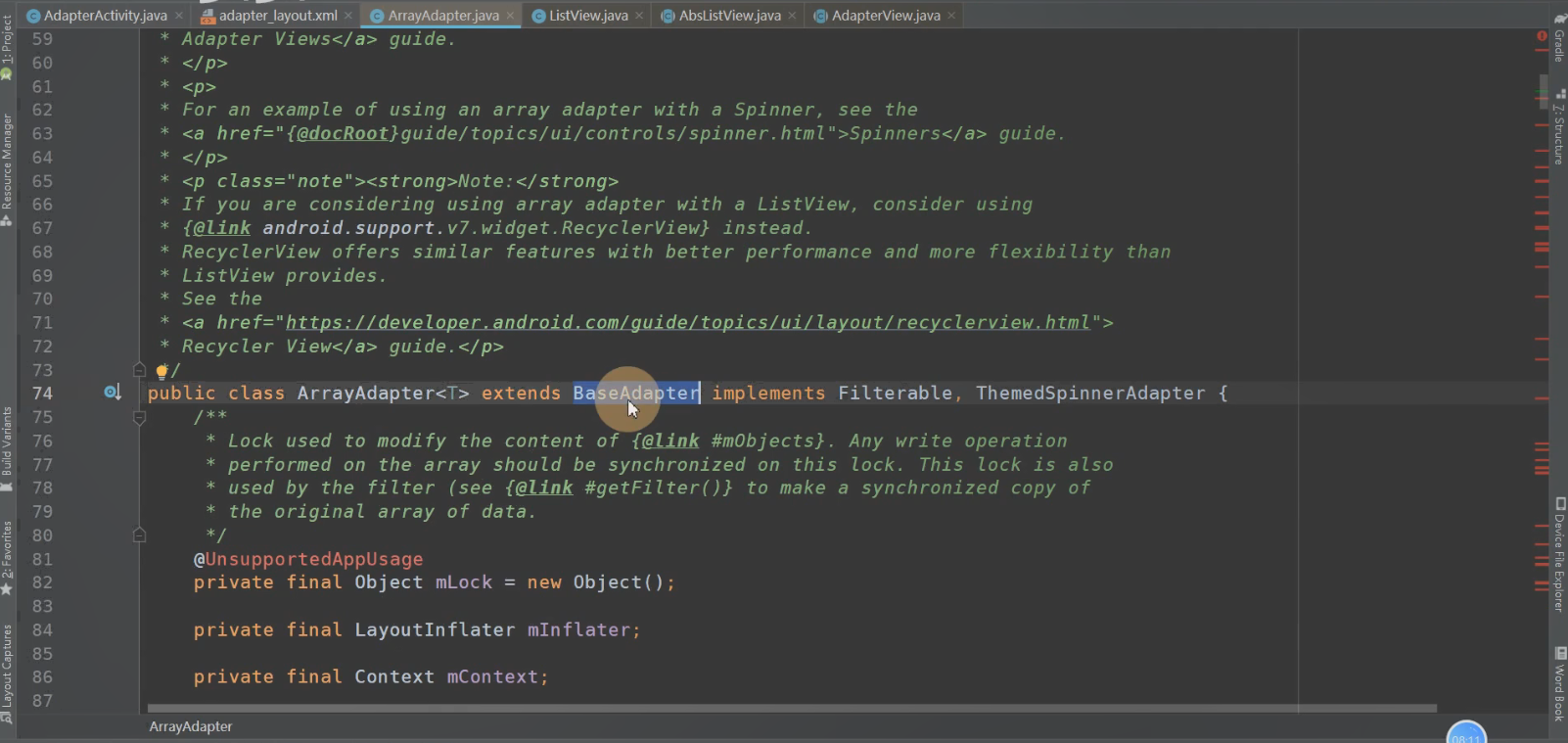Click the XML file icon on adapter_layout.xml tab
Screen dimensions: 1568x743
[x=208, y=16]
